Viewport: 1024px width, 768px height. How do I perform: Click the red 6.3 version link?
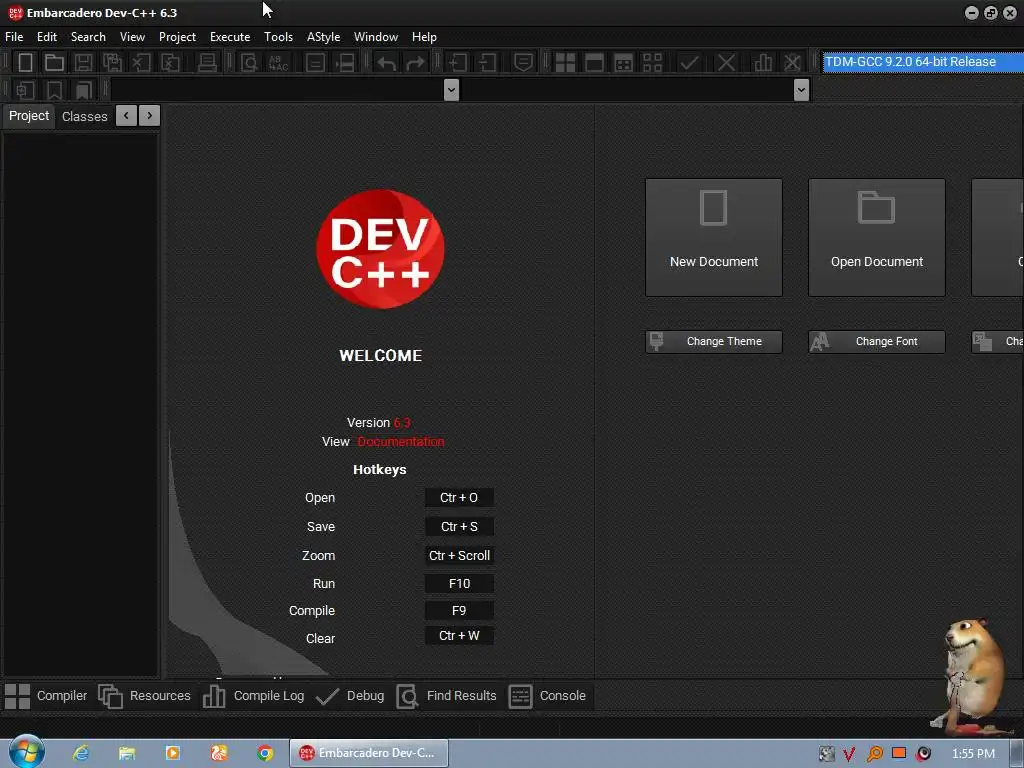(x=402, y=423)
